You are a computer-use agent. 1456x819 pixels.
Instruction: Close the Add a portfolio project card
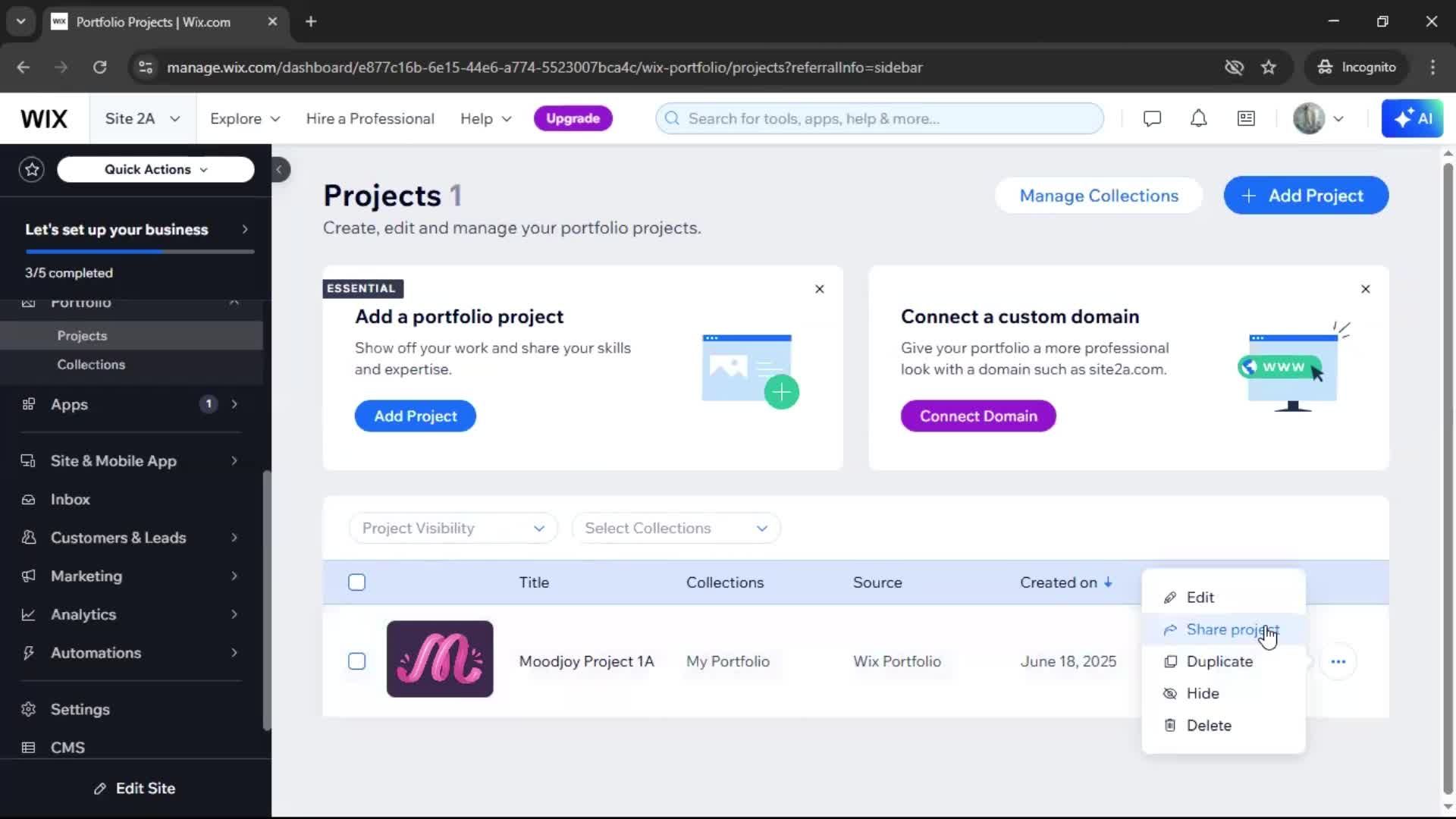(x=819, y=289)
